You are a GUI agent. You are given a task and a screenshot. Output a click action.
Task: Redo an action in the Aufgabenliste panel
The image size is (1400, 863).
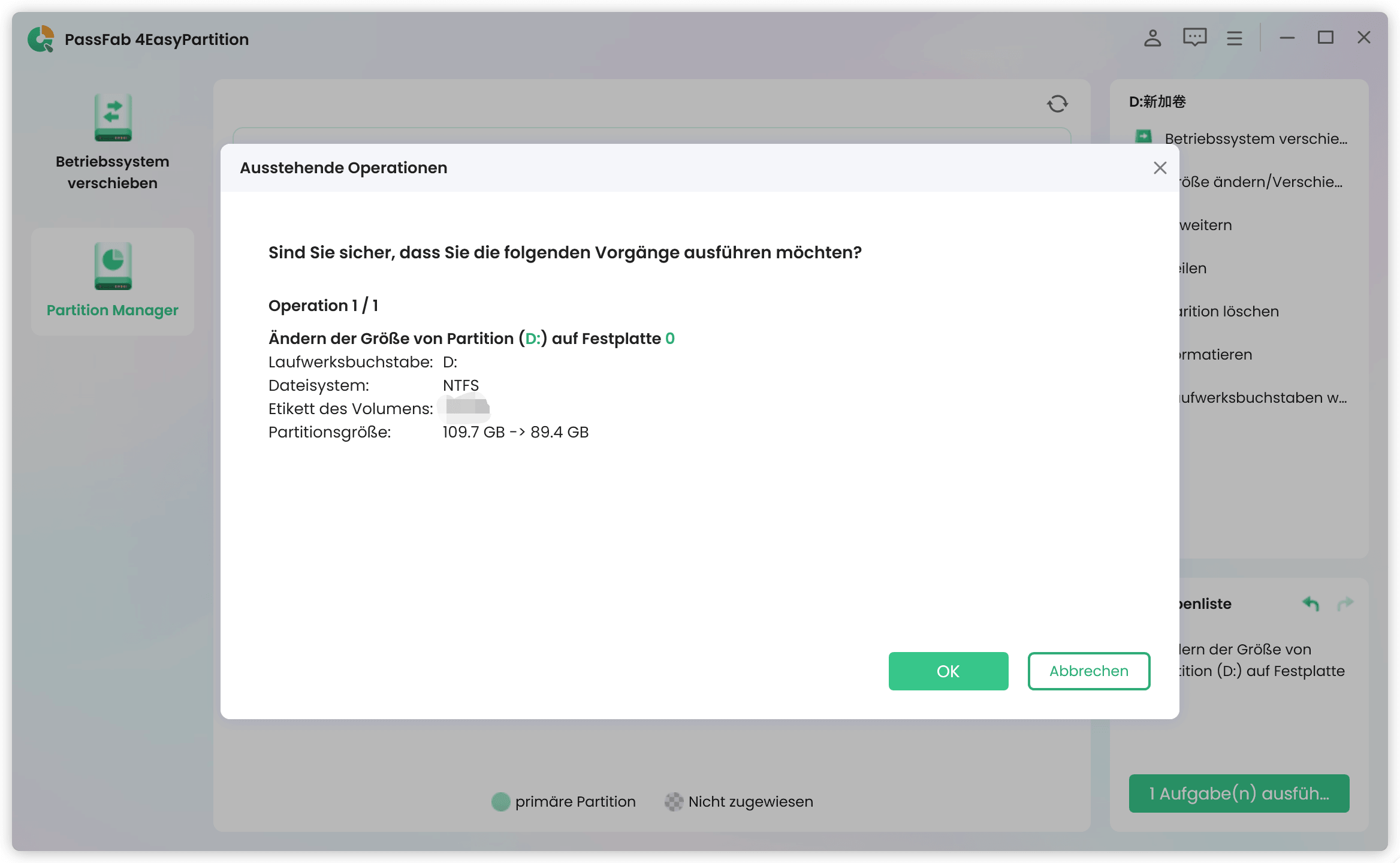tap(1345, 604)
